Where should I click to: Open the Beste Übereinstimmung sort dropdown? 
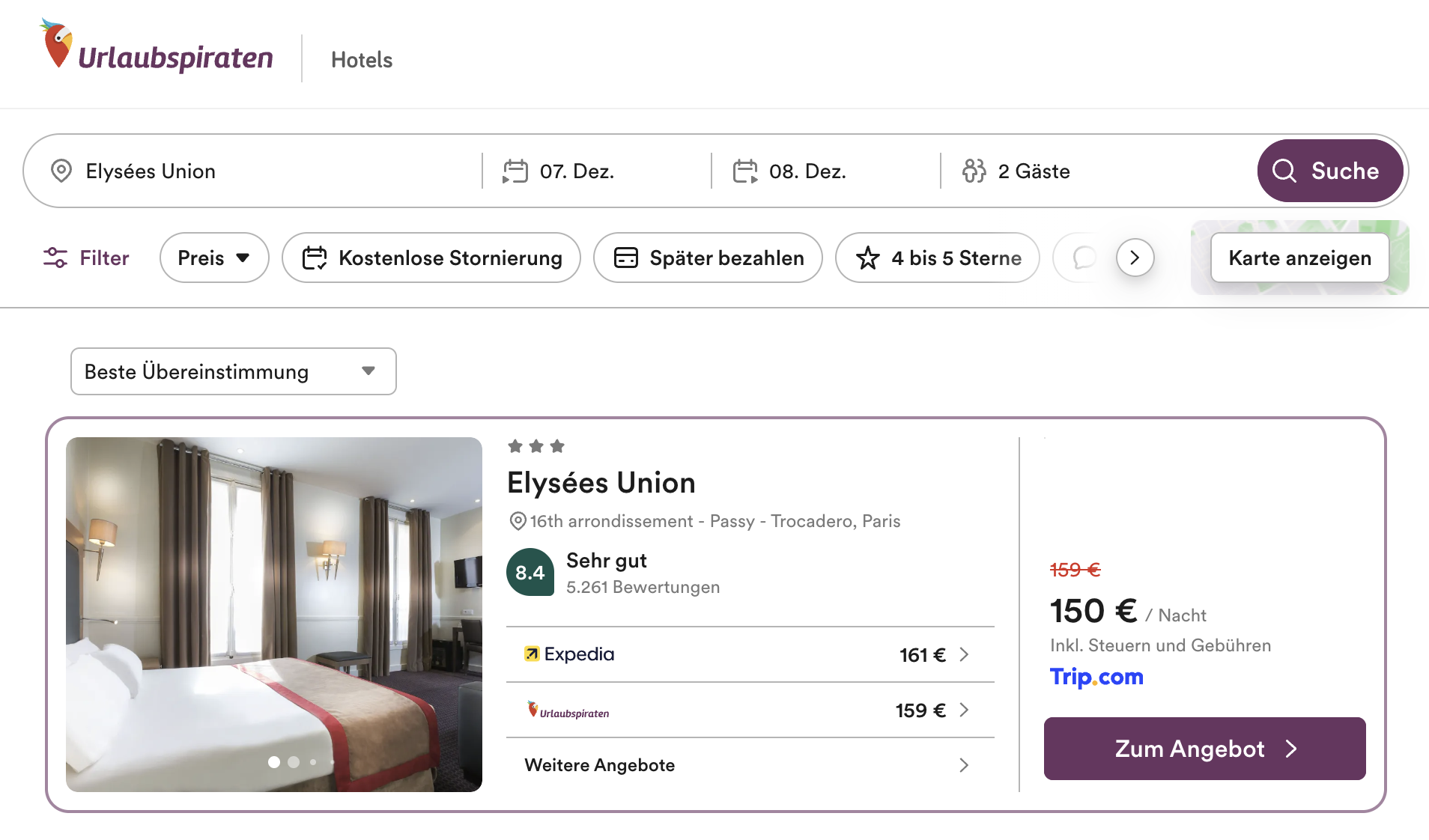(233, 371)
